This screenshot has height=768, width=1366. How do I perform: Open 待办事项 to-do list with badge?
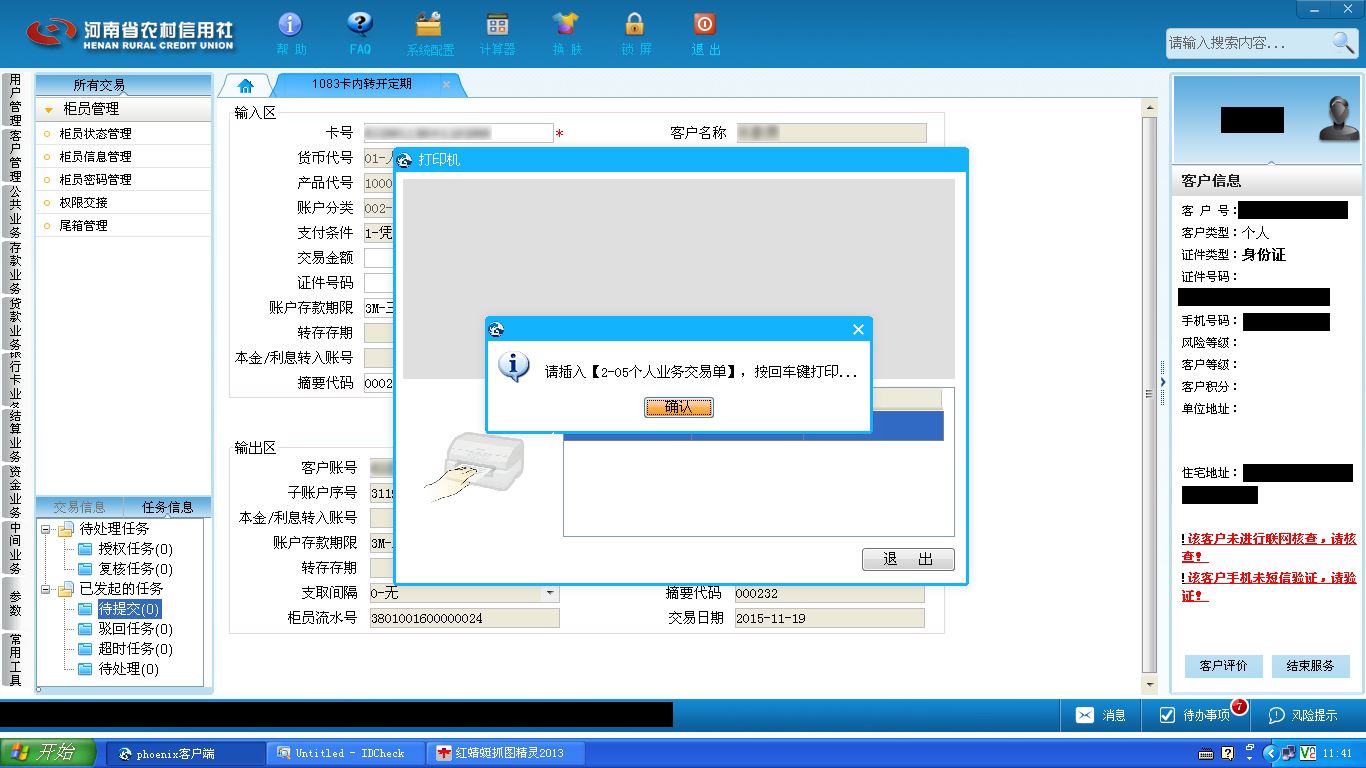pyautogui.click(x=1195, y=715)
